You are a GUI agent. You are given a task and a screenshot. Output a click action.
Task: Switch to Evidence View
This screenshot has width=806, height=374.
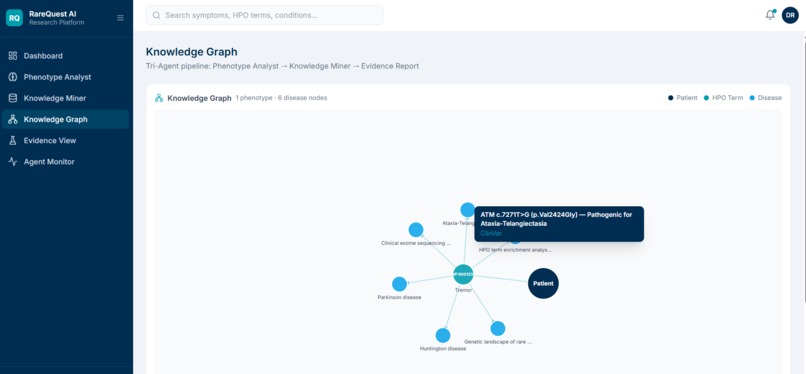tap(65, 140)
